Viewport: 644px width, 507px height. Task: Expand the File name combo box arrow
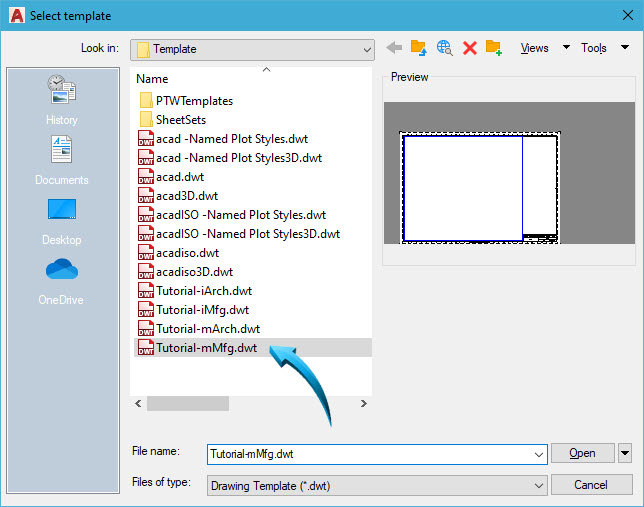coord(538,454)
